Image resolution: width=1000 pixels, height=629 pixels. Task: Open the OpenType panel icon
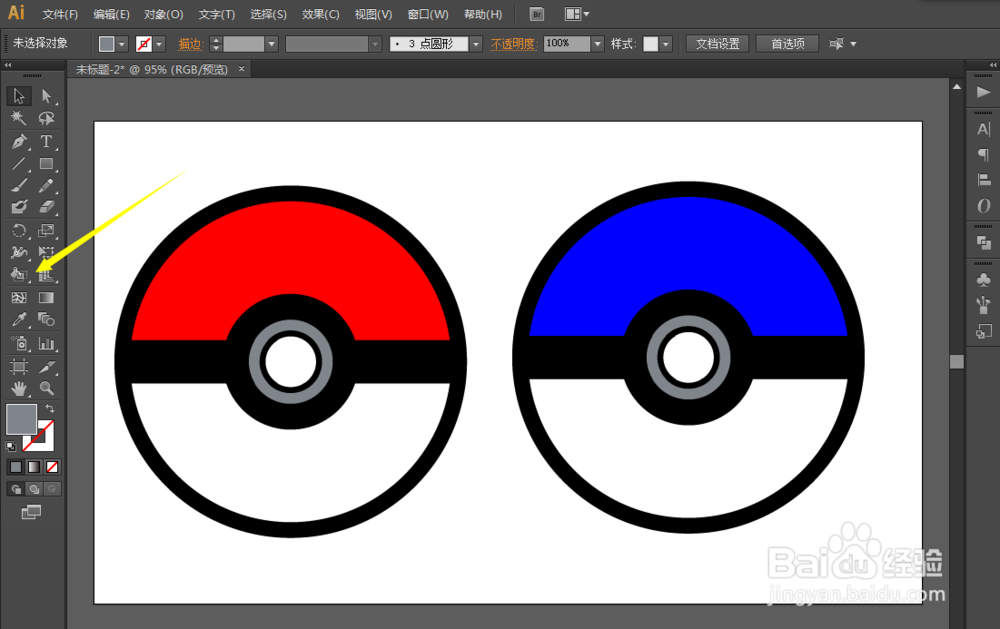pyautogui.click(x=983, y=205)
